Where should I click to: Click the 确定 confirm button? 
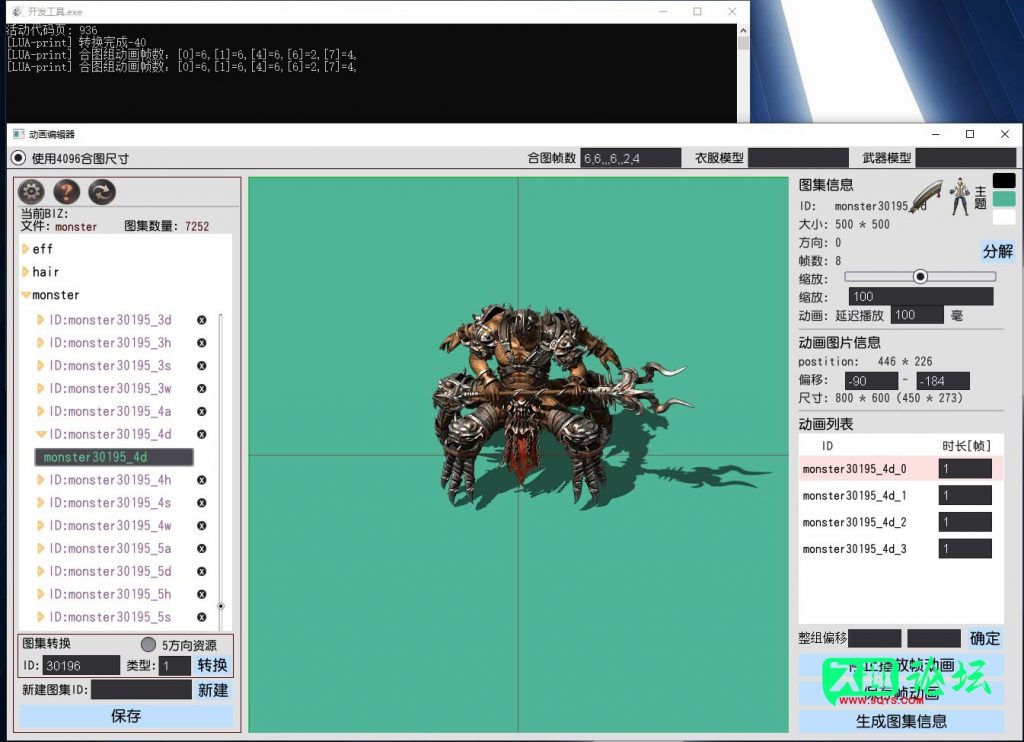point(985,638)
